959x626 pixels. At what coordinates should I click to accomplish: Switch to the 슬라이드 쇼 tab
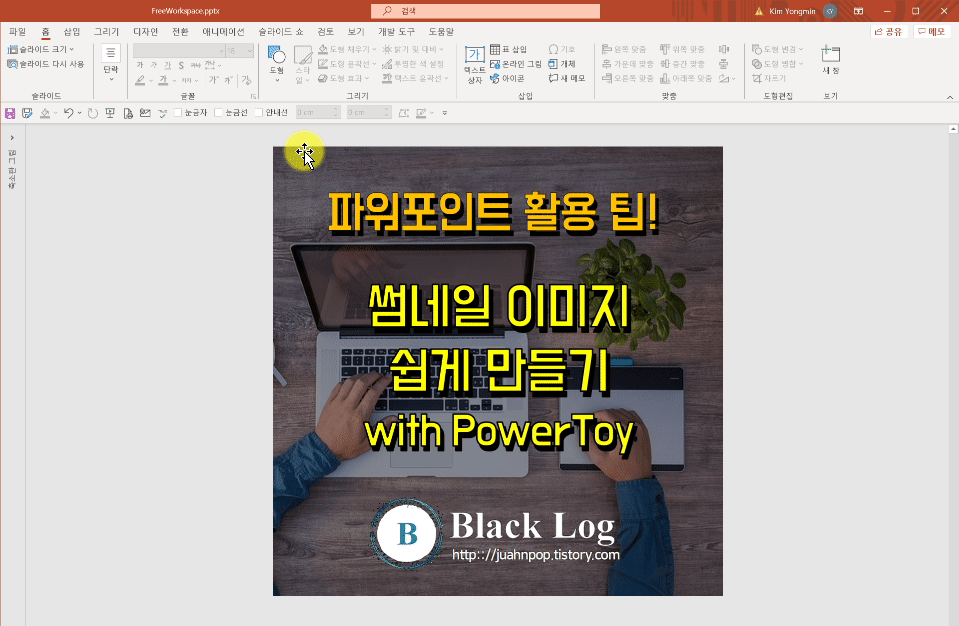click(x=281, y=32)
